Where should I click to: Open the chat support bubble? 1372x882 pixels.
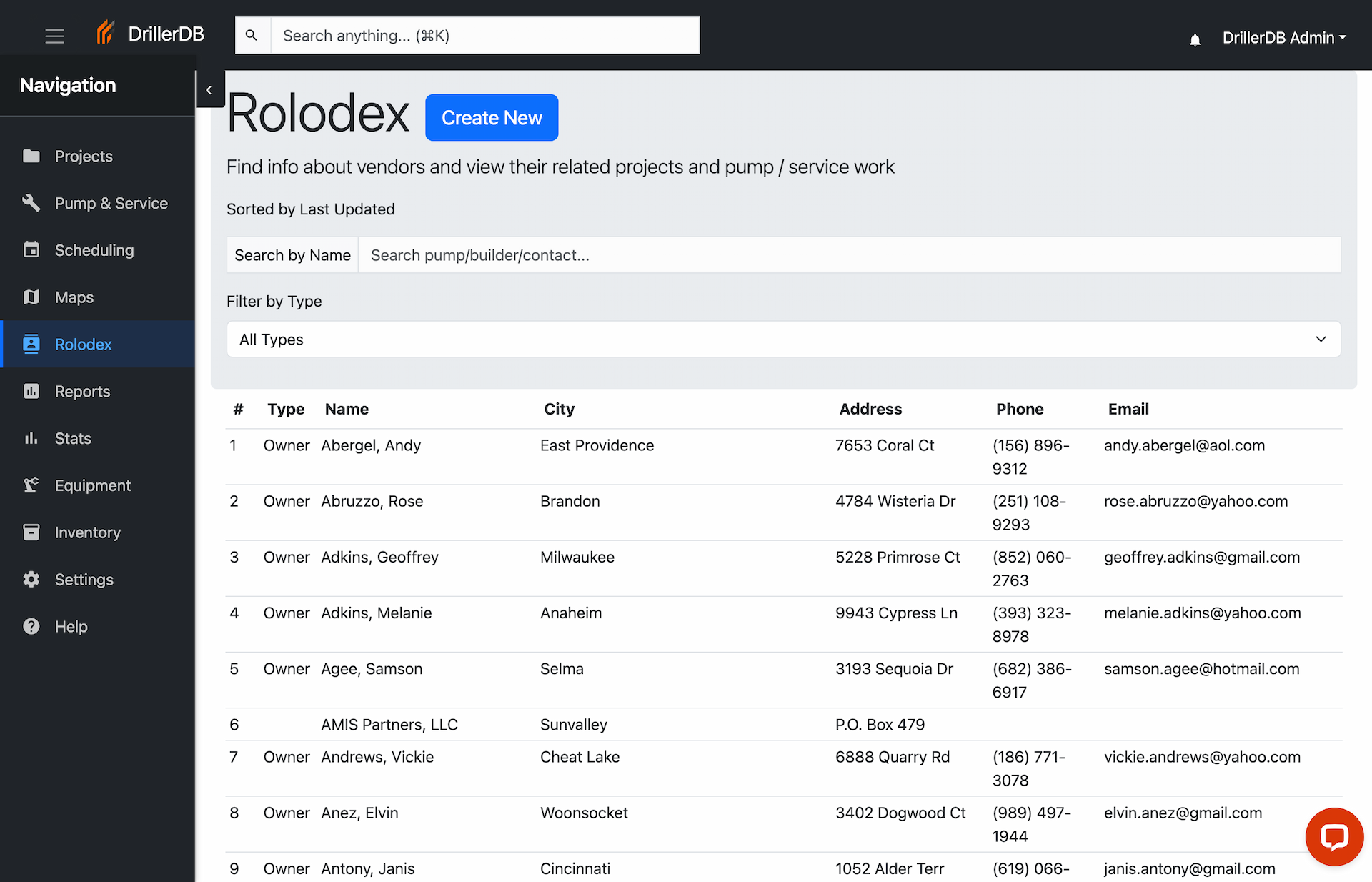(1335, 836)
